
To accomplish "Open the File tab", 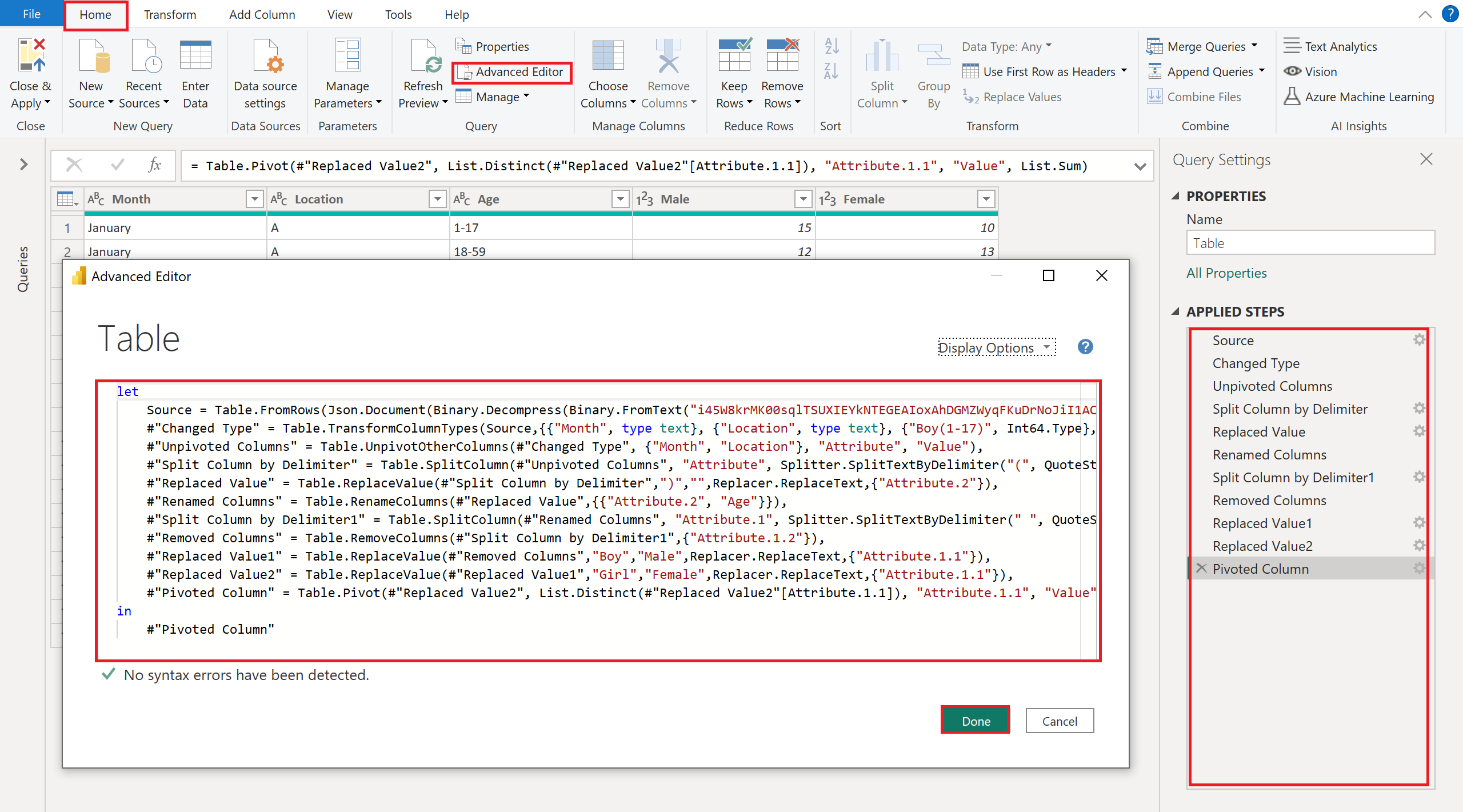I will 31,14.
